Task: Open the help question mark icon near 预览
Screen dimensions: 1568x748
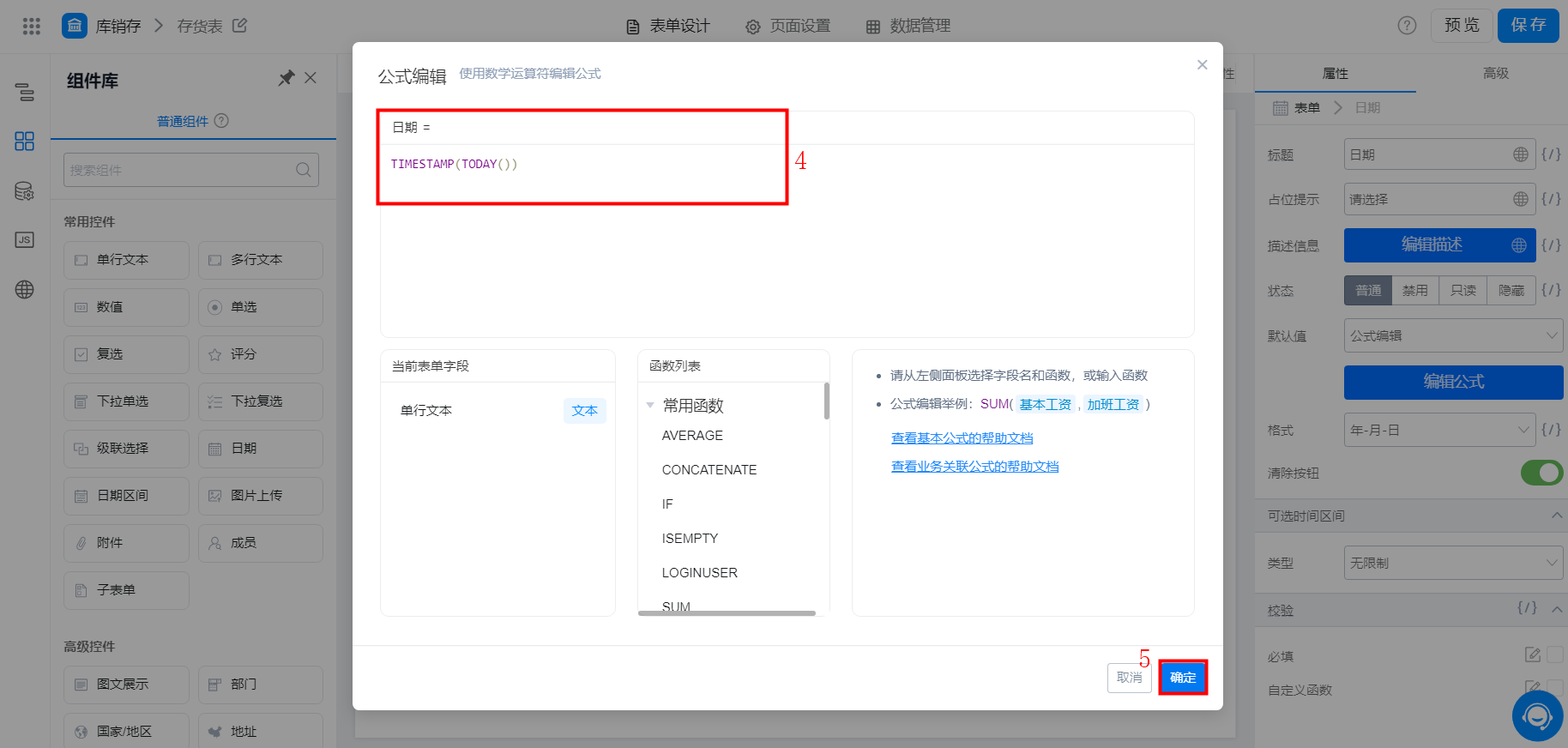Action: coord(1407,26)
